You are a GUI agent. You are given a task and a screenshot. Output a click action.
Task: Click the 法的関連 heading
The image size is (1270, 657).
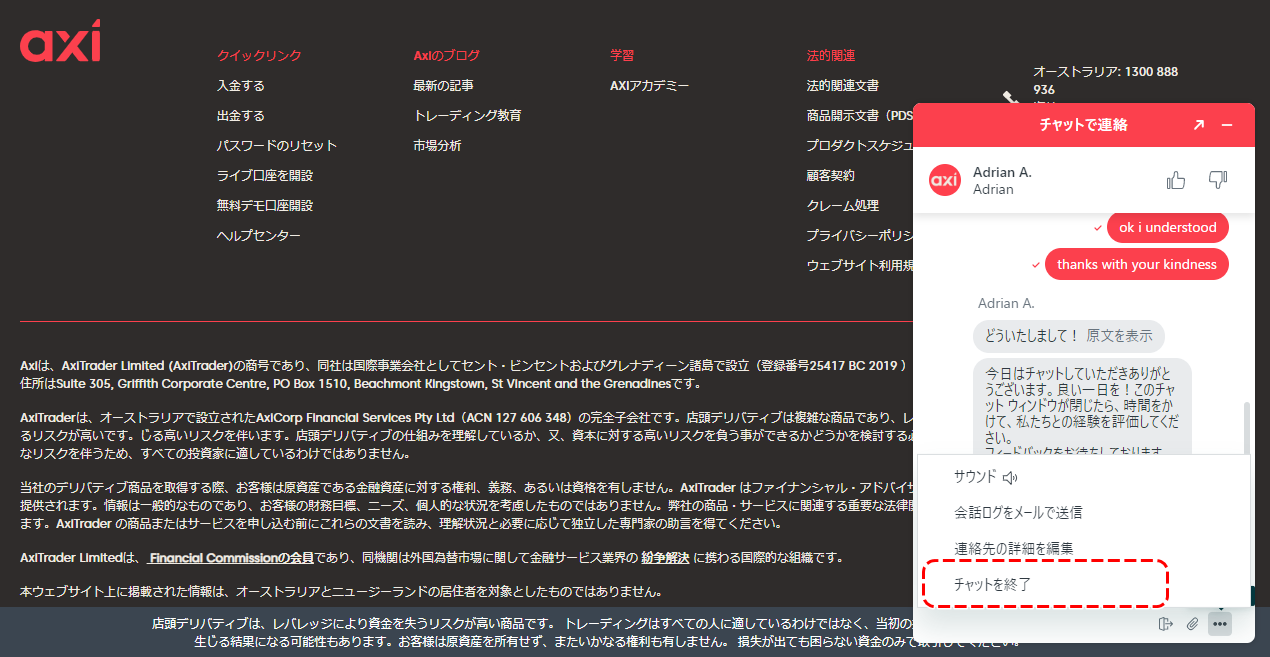831,56
